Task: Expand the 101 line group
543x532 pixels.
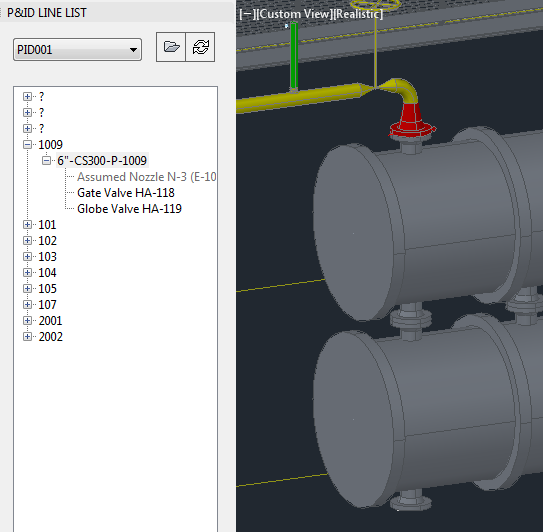Action: [x=27, y=224]
